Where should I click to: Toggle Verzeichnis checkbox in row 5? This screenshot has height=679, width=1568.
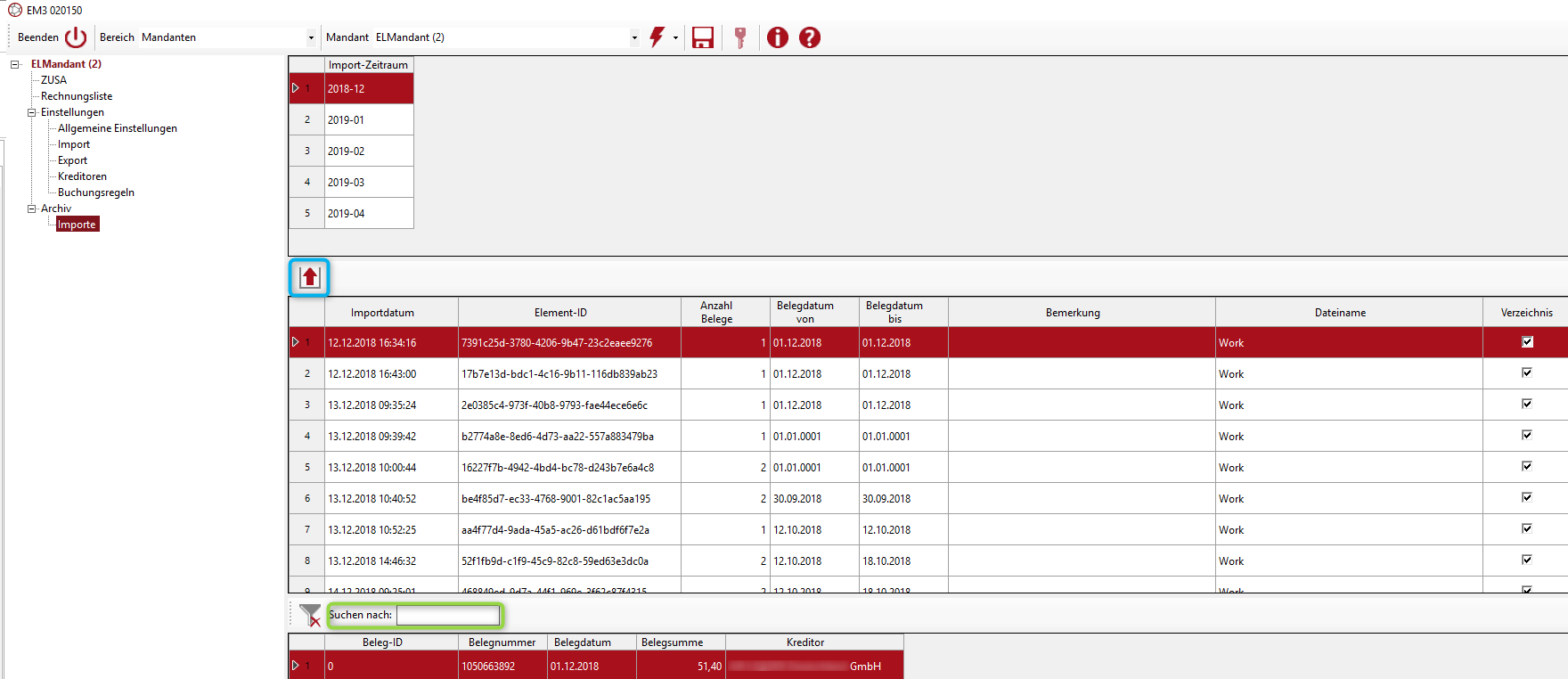1526,467
